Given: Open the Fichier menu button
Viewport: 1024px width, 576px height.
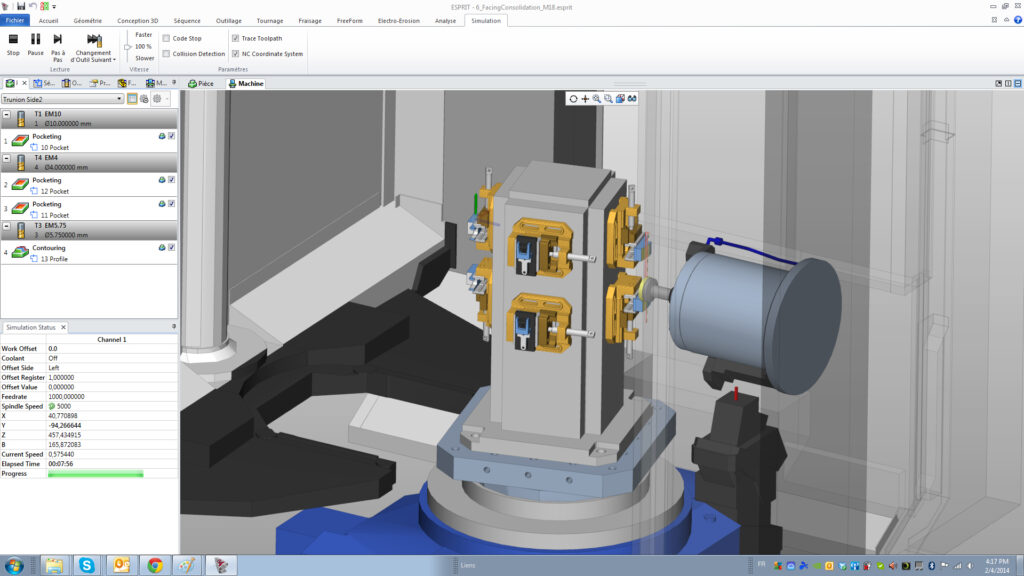Looking at the screenshot, I should click(x=15, y=20).
